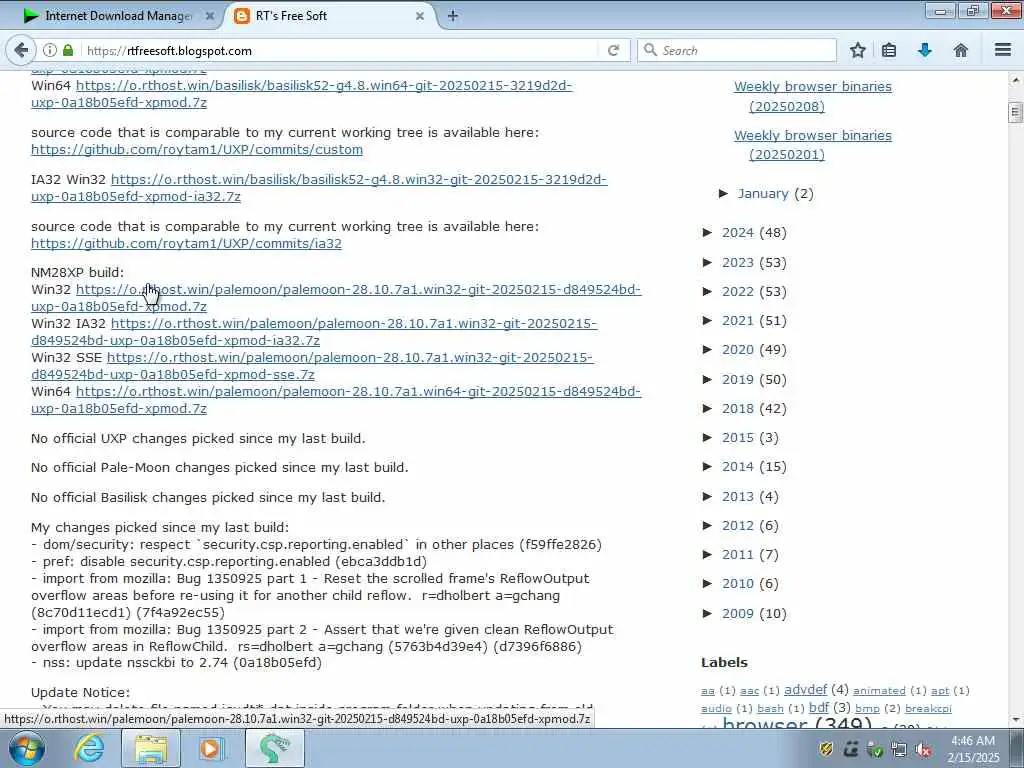
Task: Open the 2010 archive year link
Action: tap(737, 583)
